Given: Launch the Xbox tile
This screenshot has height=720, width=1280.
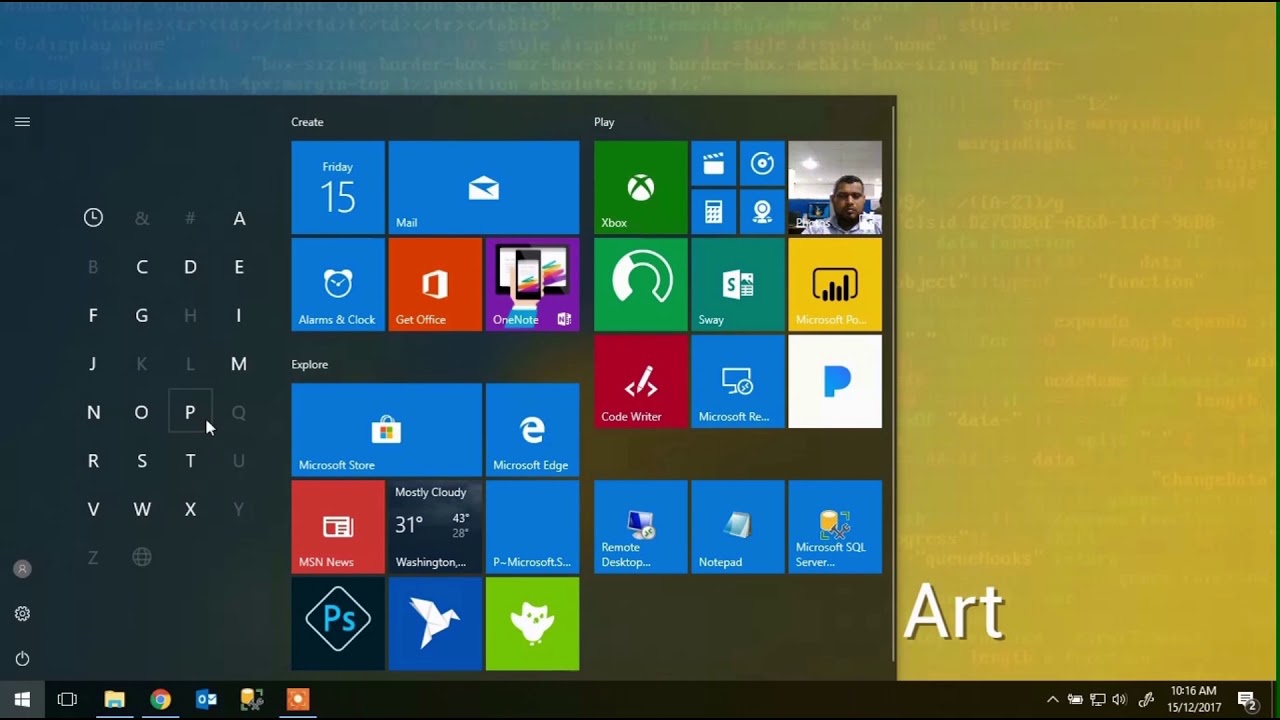Looking at the screenshot, I should tap(641, 187).
